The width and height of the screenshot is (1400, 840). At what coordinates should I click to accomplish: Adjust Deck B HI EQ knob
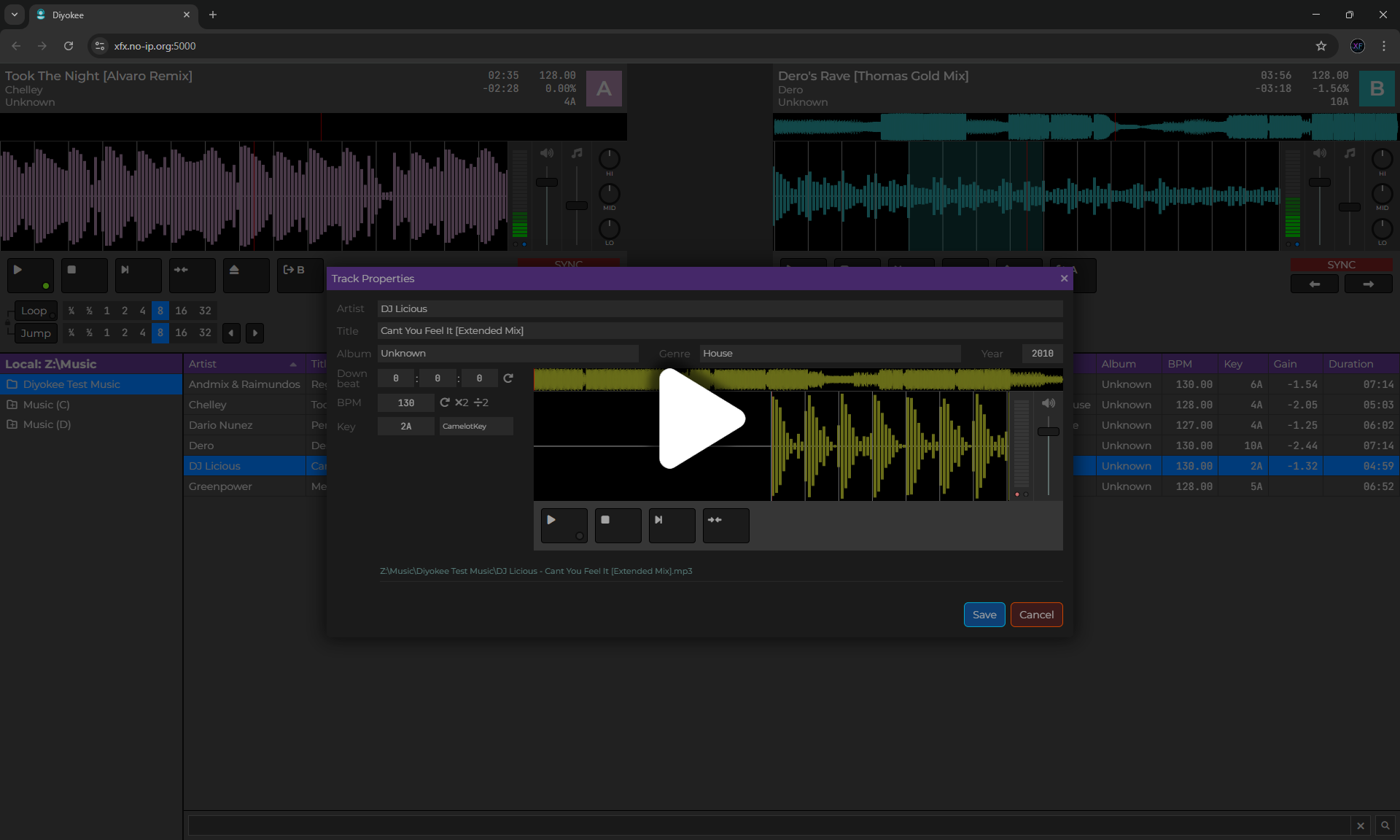tap(1382, 158)
